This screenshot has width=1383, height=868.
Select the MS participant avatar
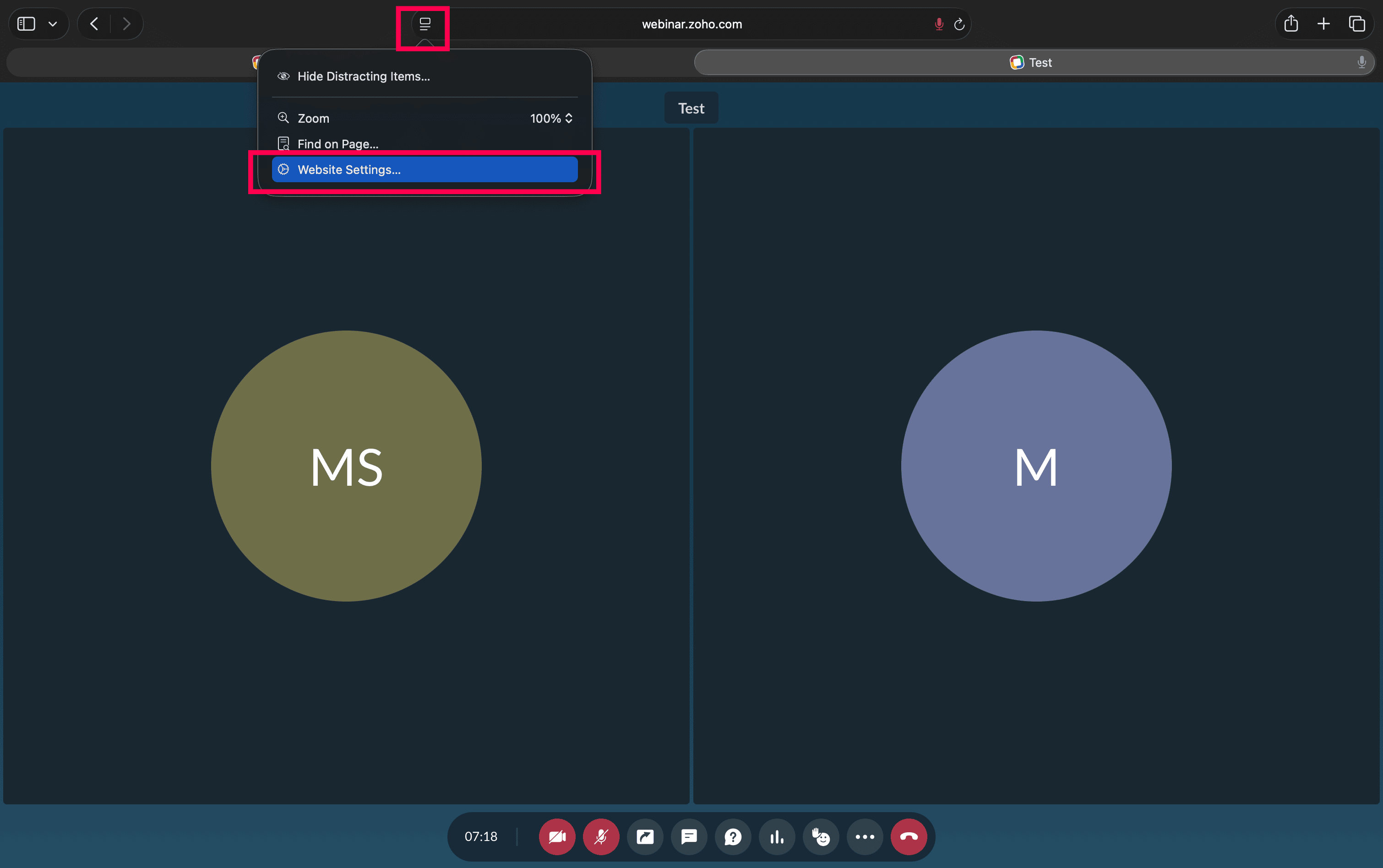coord(346,466)
